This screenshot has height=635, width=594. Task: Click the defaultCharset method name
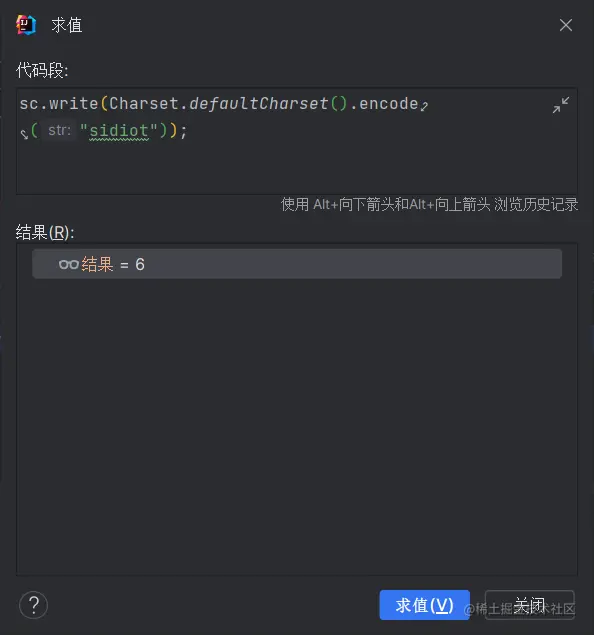[258, 104]
